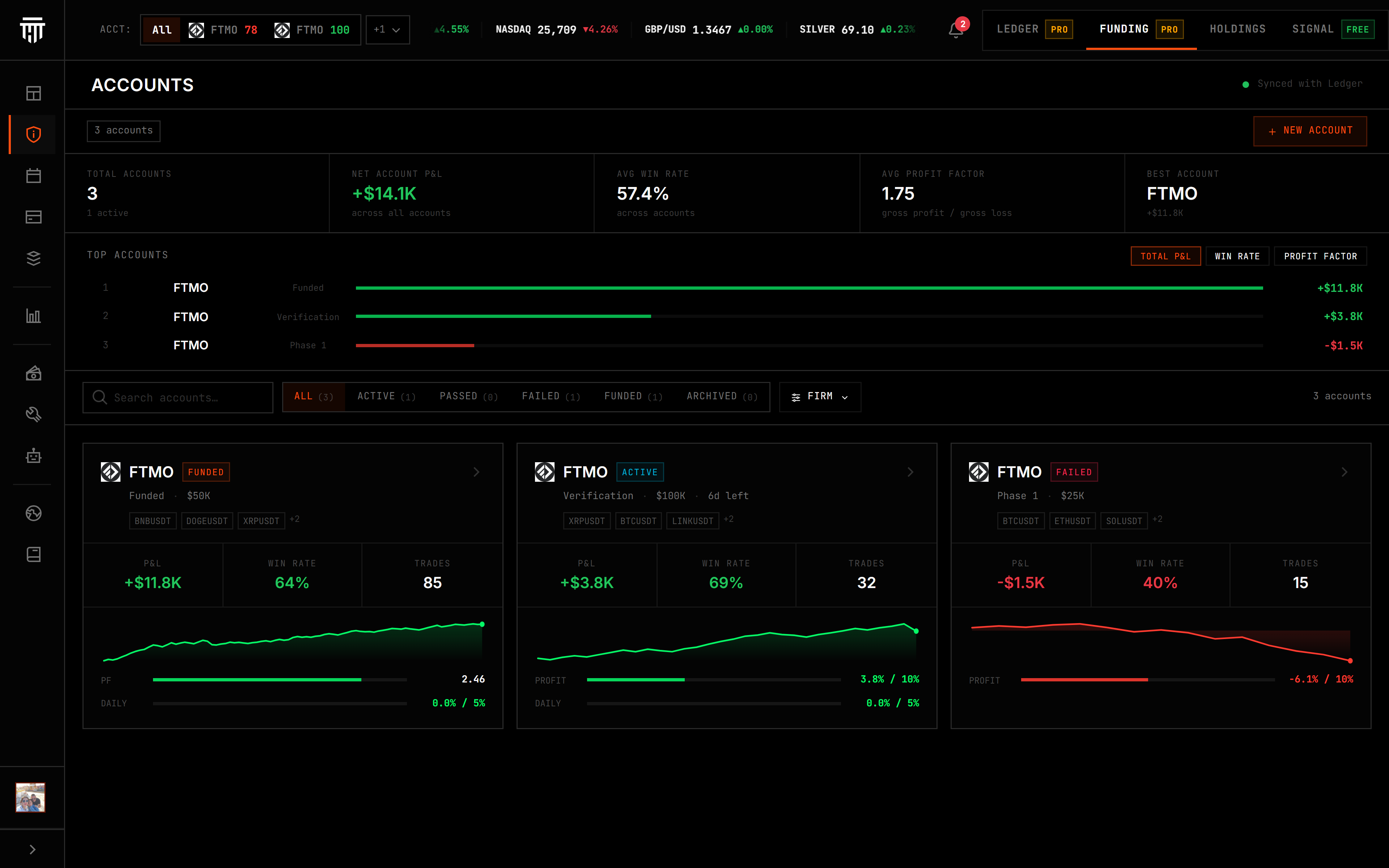Switch to the Funding tab
The image size is (1389, 868).
coord(1141,29)
